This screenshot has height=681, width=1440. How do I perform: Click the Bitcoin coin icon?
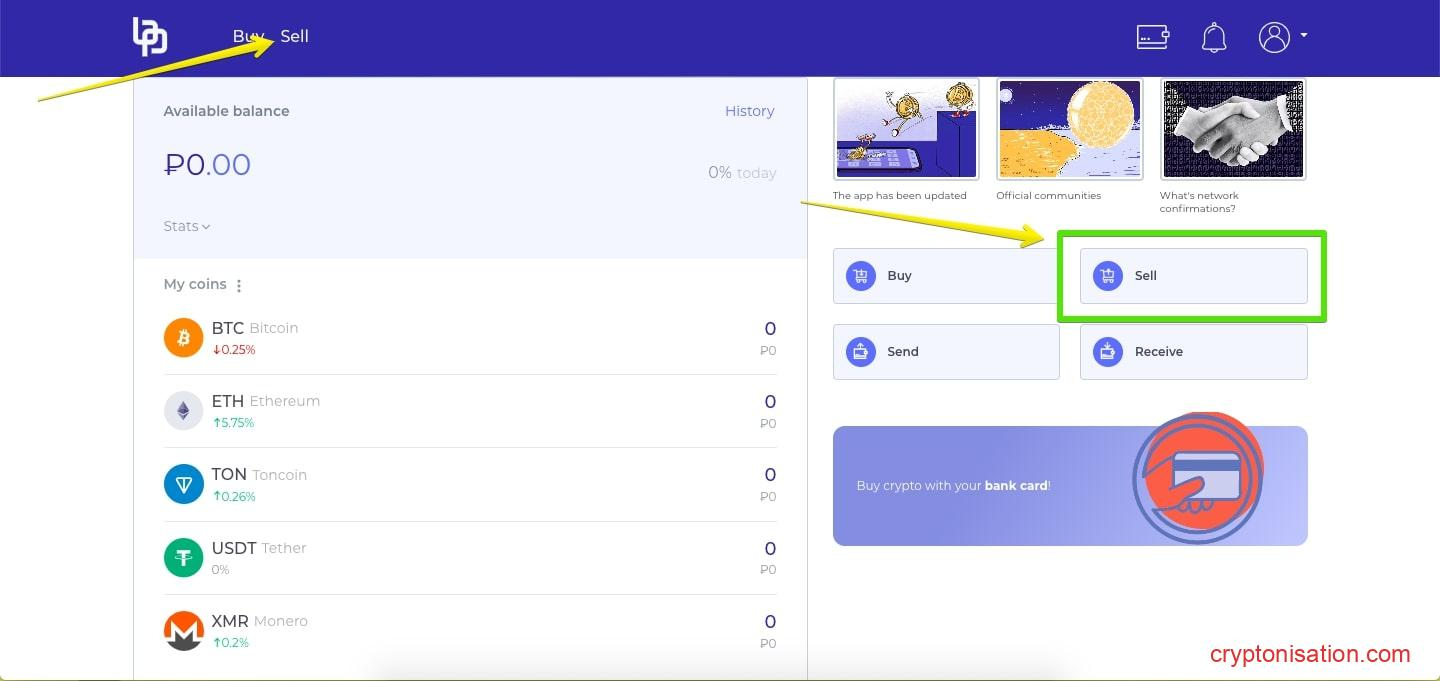[x=183, y=338]
